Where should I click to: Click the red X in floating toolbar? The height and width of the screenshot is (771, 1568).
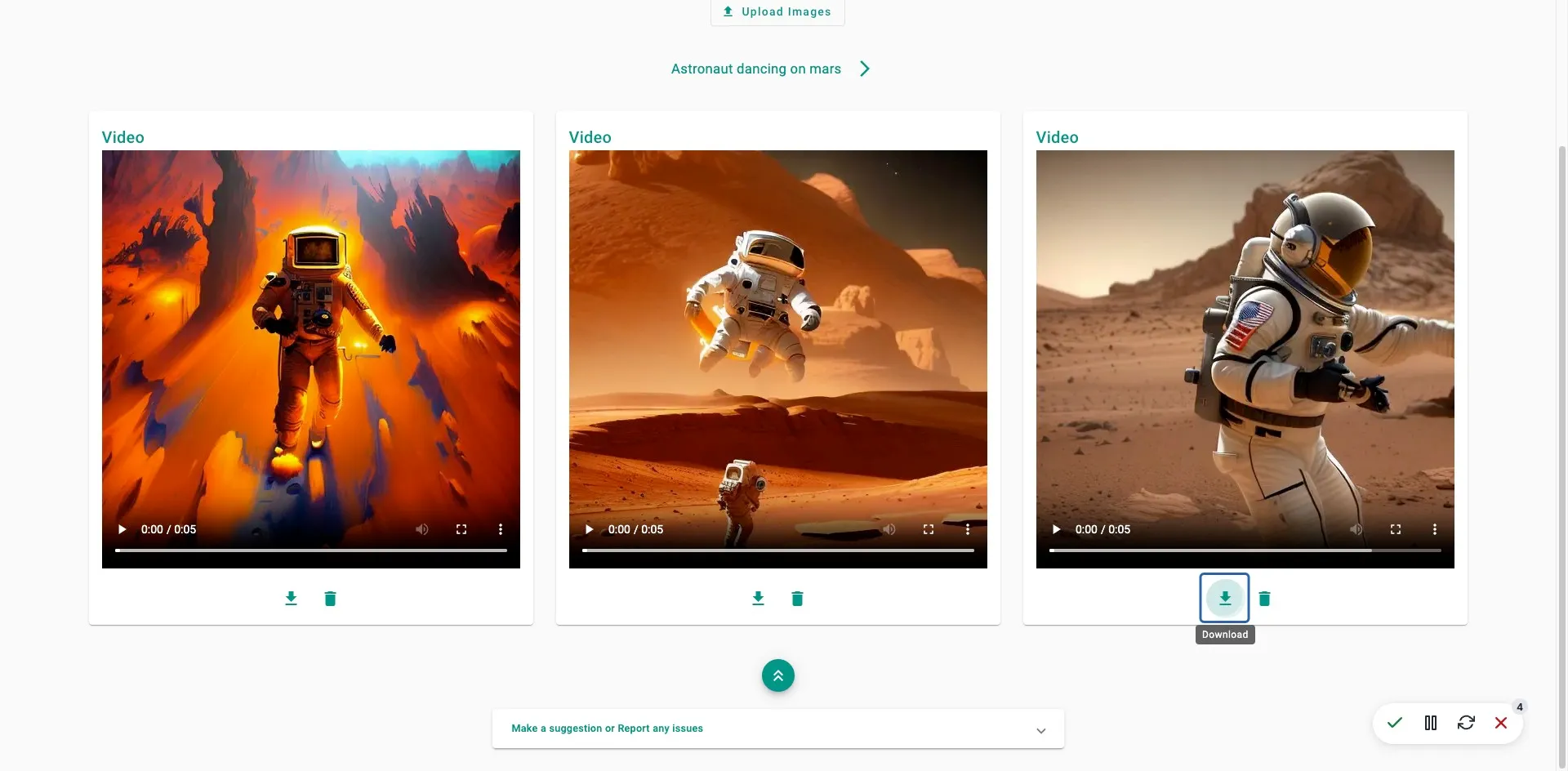pos(1501,723)
